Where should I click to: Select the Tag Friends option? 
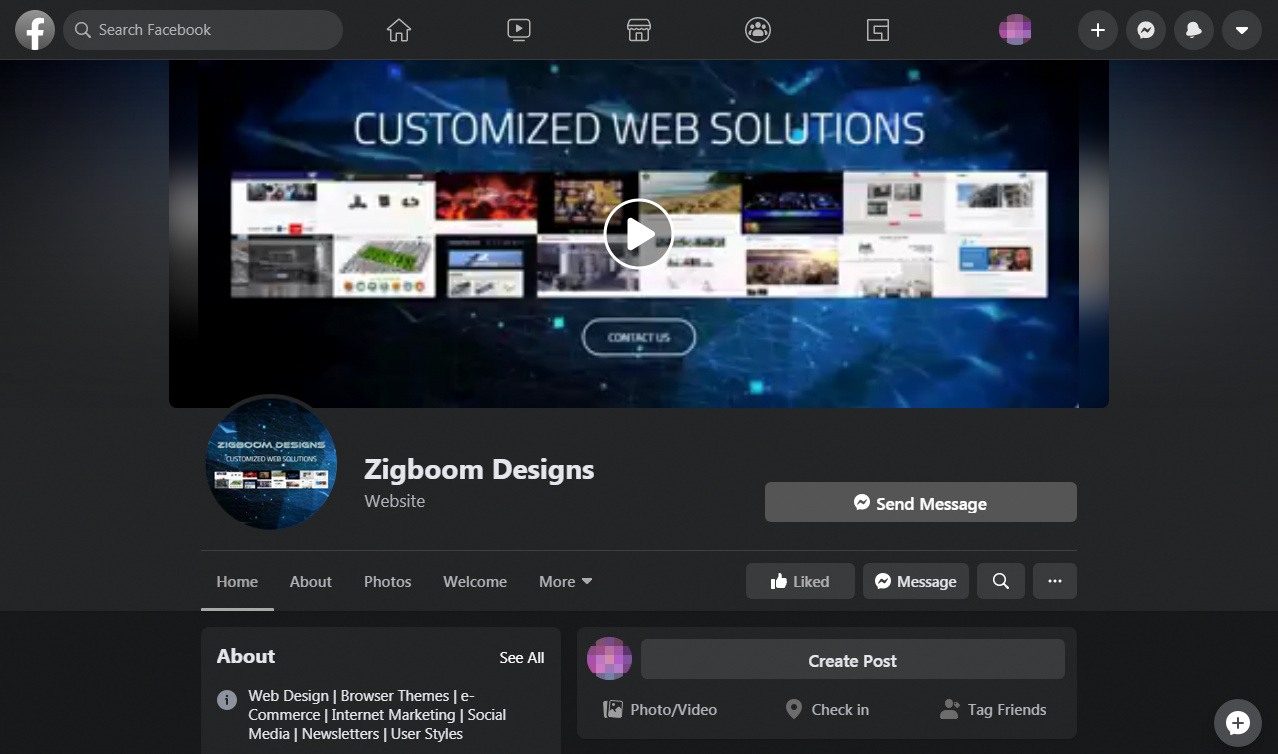point(994,709)
